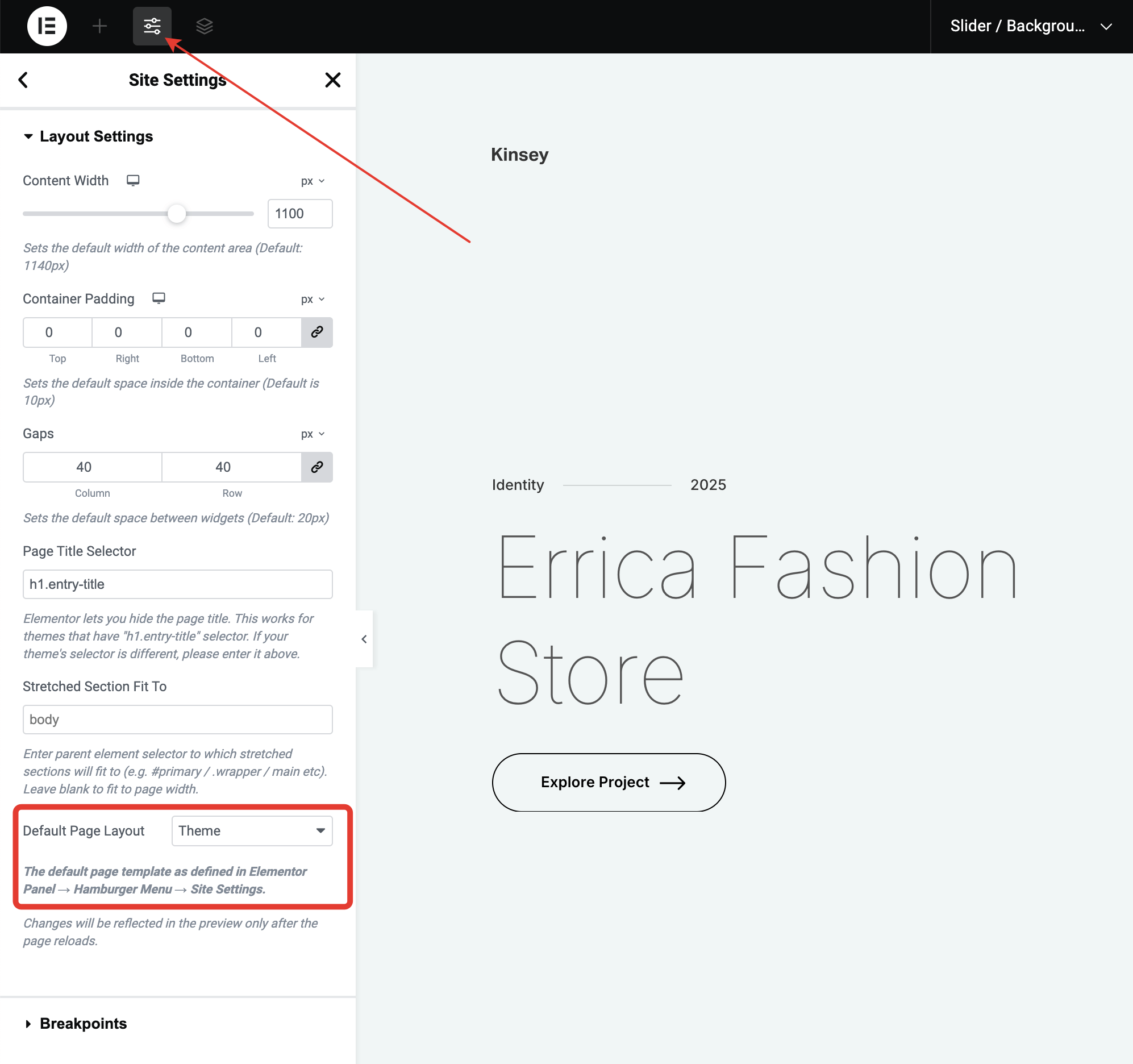
Task: Open the Gaps px unit dropdown
Action: click(x=313, y=434)
